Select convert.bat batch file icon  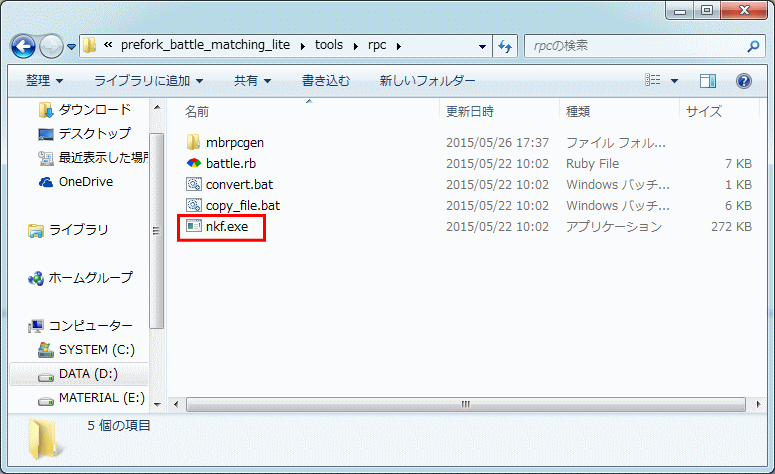194,184
